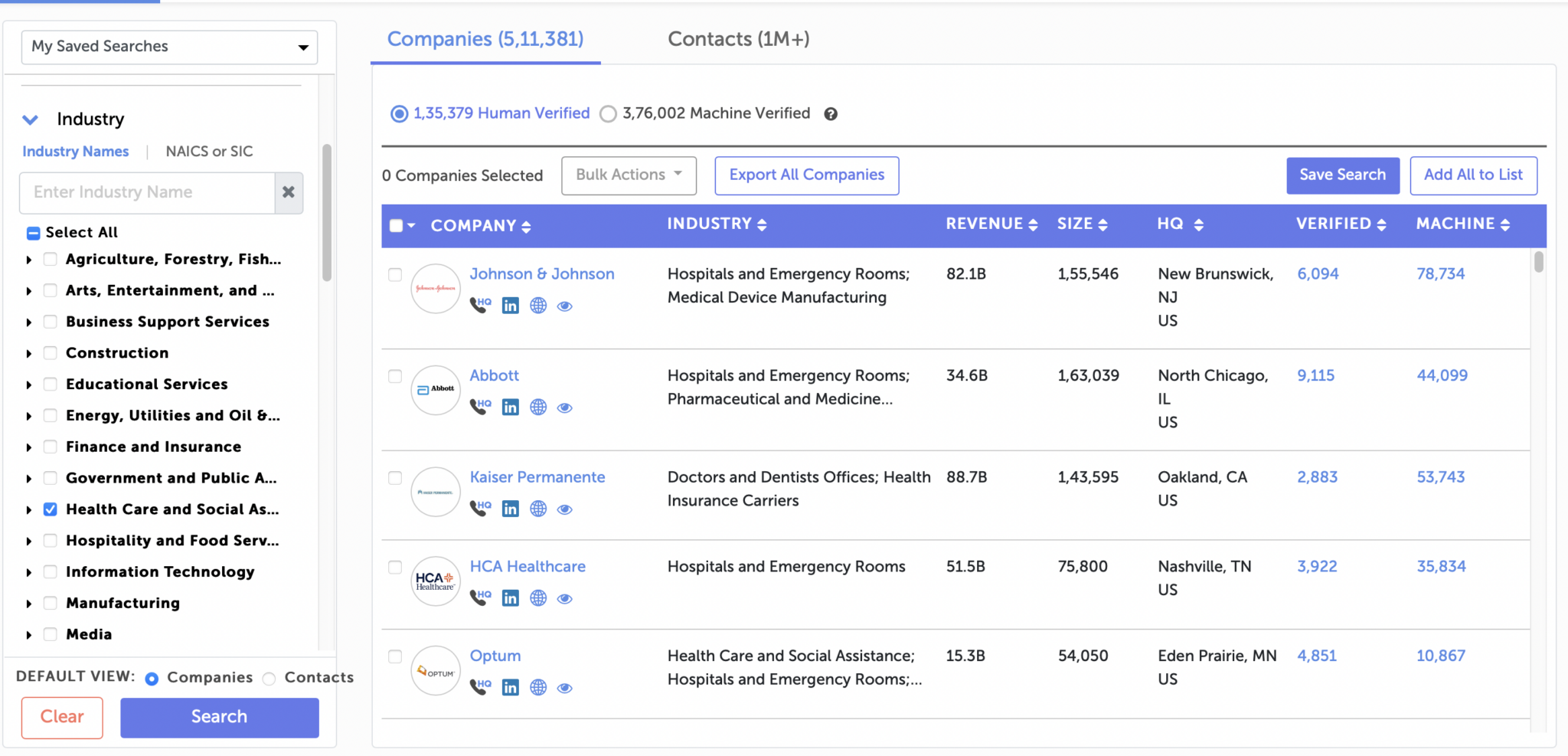1568x756 pixels.
Task: Click inside the Enter Industry Name field
Action: [145, 192]
